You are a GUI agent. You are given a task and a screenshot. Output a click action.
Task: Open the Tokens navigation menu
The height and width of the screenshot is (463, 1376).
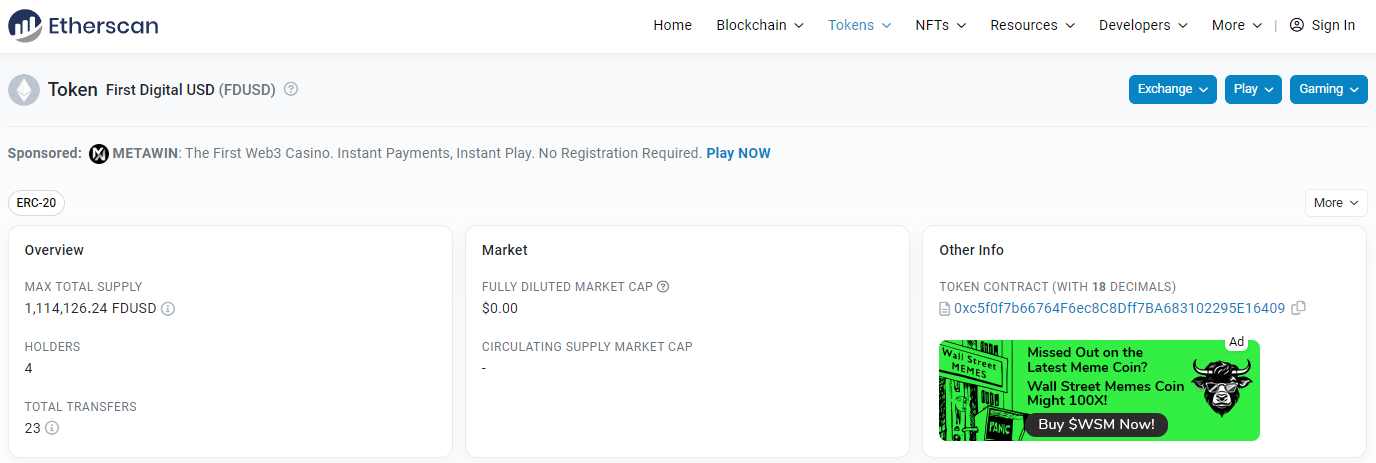click(859, 25)
